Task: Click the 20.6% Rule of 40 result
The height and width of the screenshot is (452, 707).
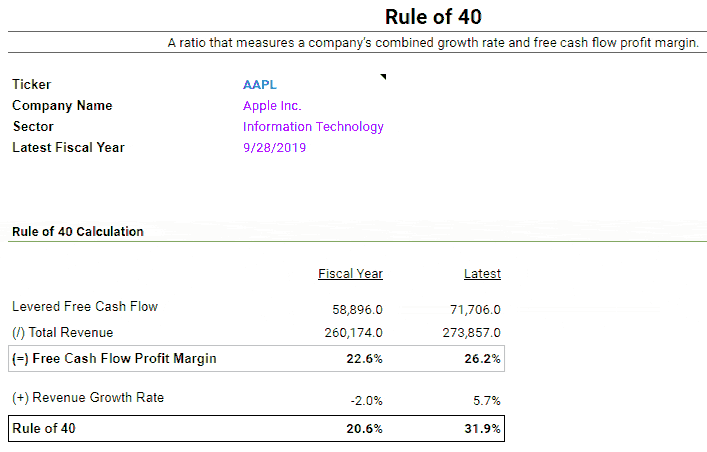Action: coord(364,429)
